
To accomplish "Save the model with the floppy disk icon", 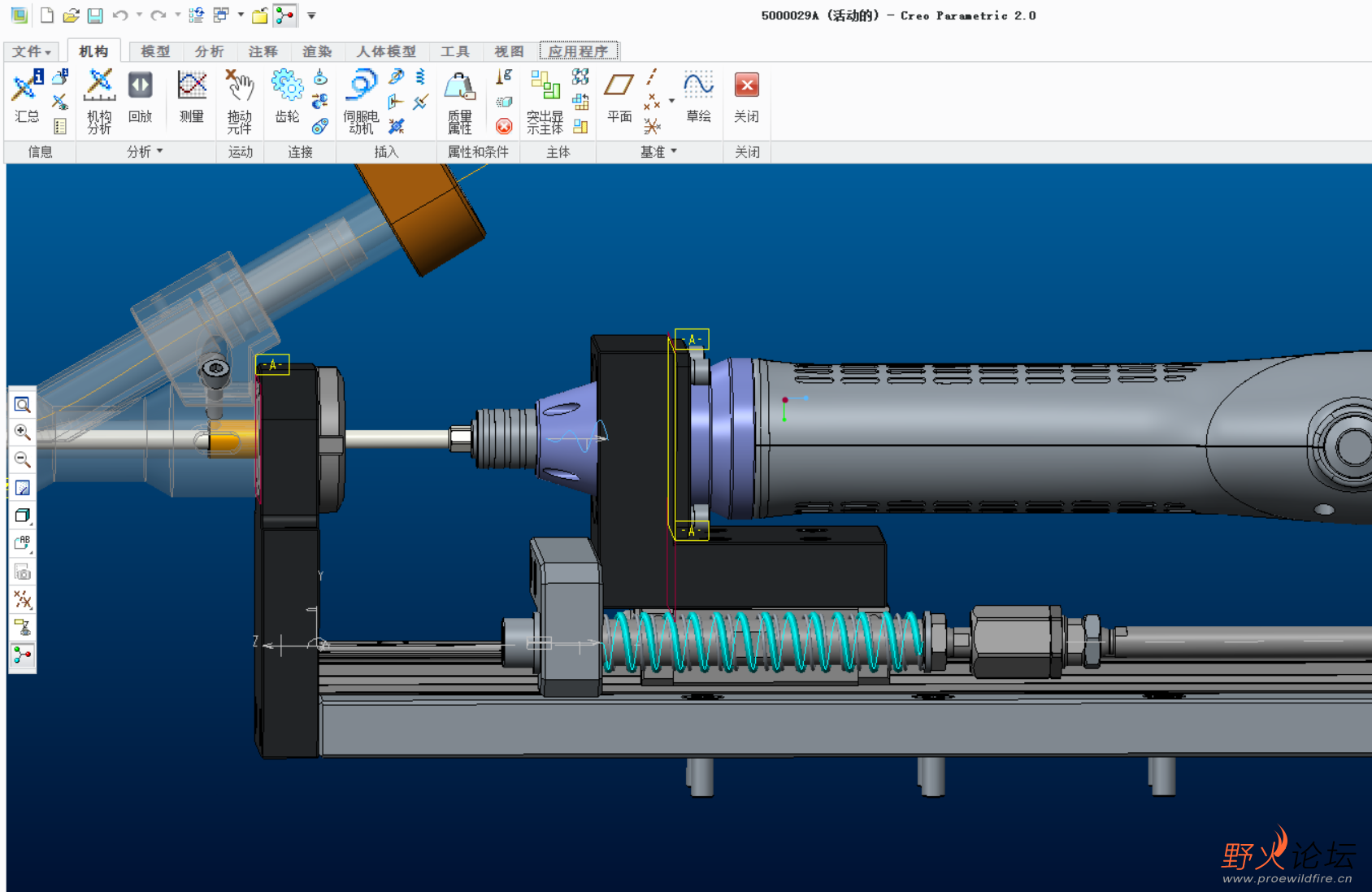I will coord(95,15).
